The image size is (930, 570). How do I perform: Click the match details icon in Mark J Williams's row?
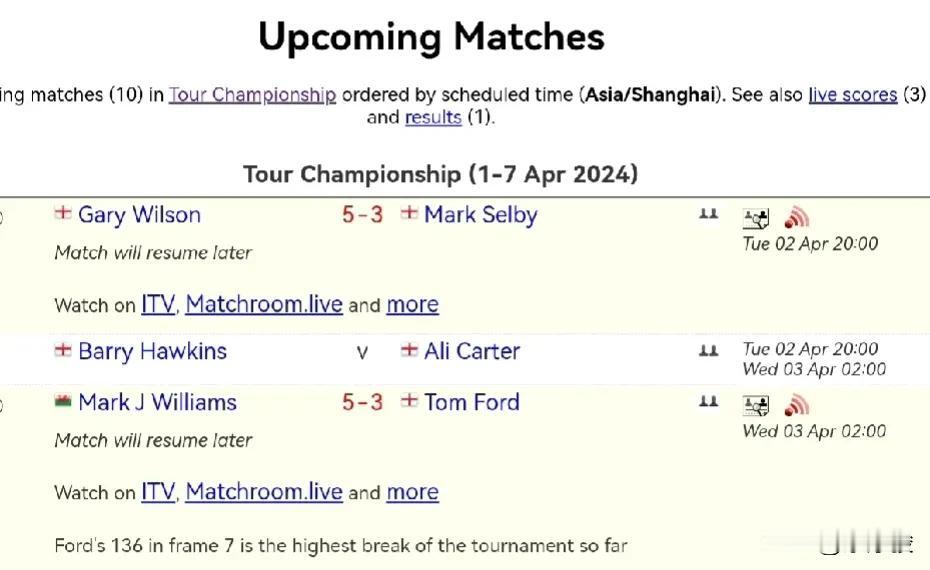(x=756, y=406)
